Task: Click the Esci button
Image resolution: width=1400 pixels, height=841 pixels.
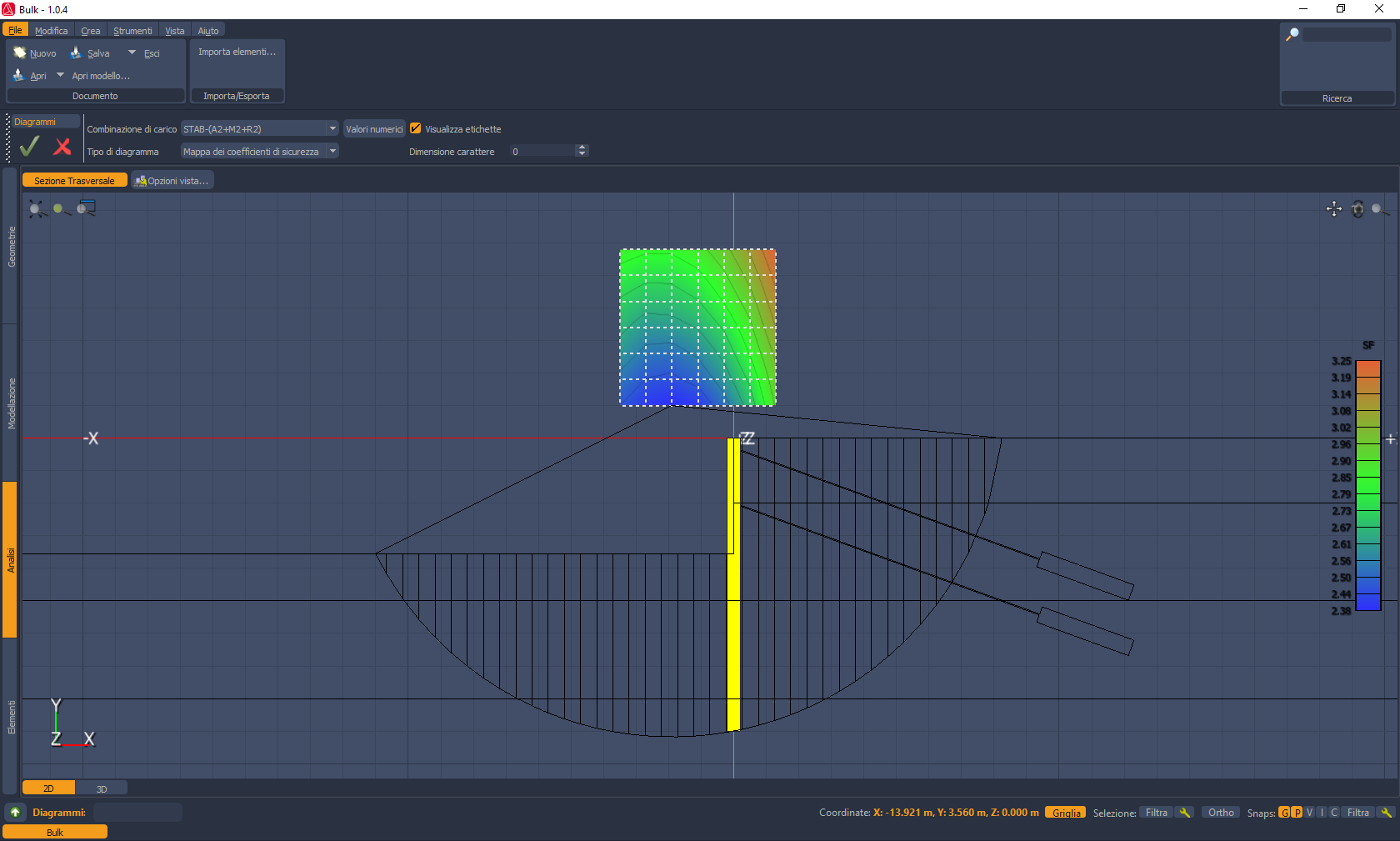Action: point(152,53)
